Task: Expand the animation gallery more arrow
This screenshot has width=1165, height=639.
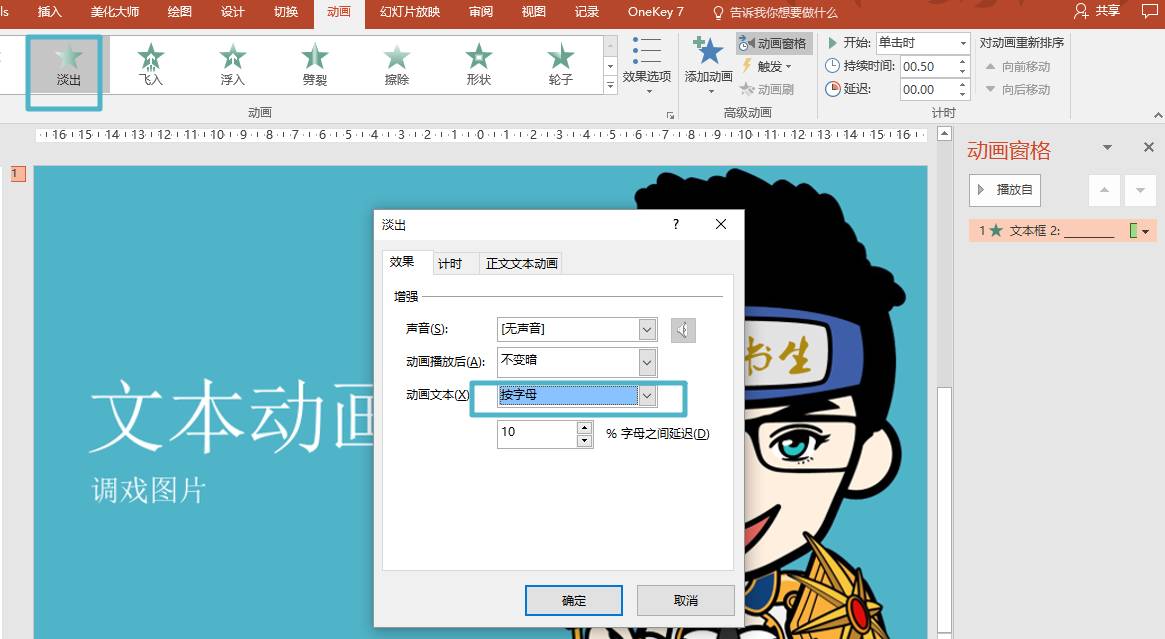Action: point(610,85)
